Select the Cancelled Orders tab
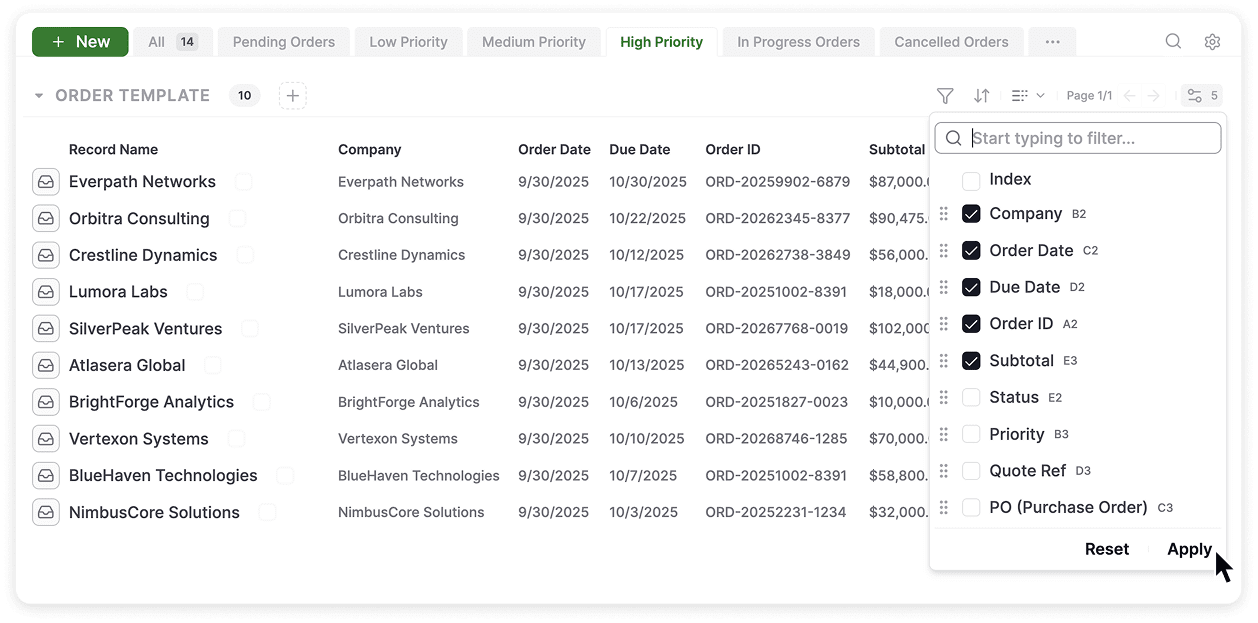This screenshot has width=1258, height=623. tap(951, 42)
